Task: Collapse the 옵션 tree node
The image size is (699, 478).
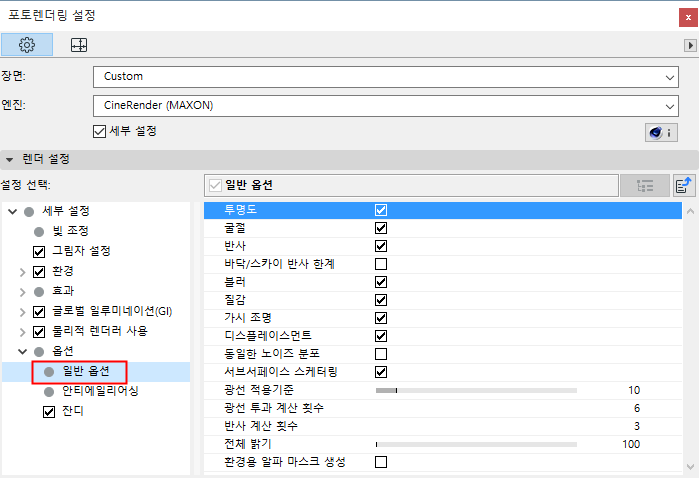Action: (22, 352)
